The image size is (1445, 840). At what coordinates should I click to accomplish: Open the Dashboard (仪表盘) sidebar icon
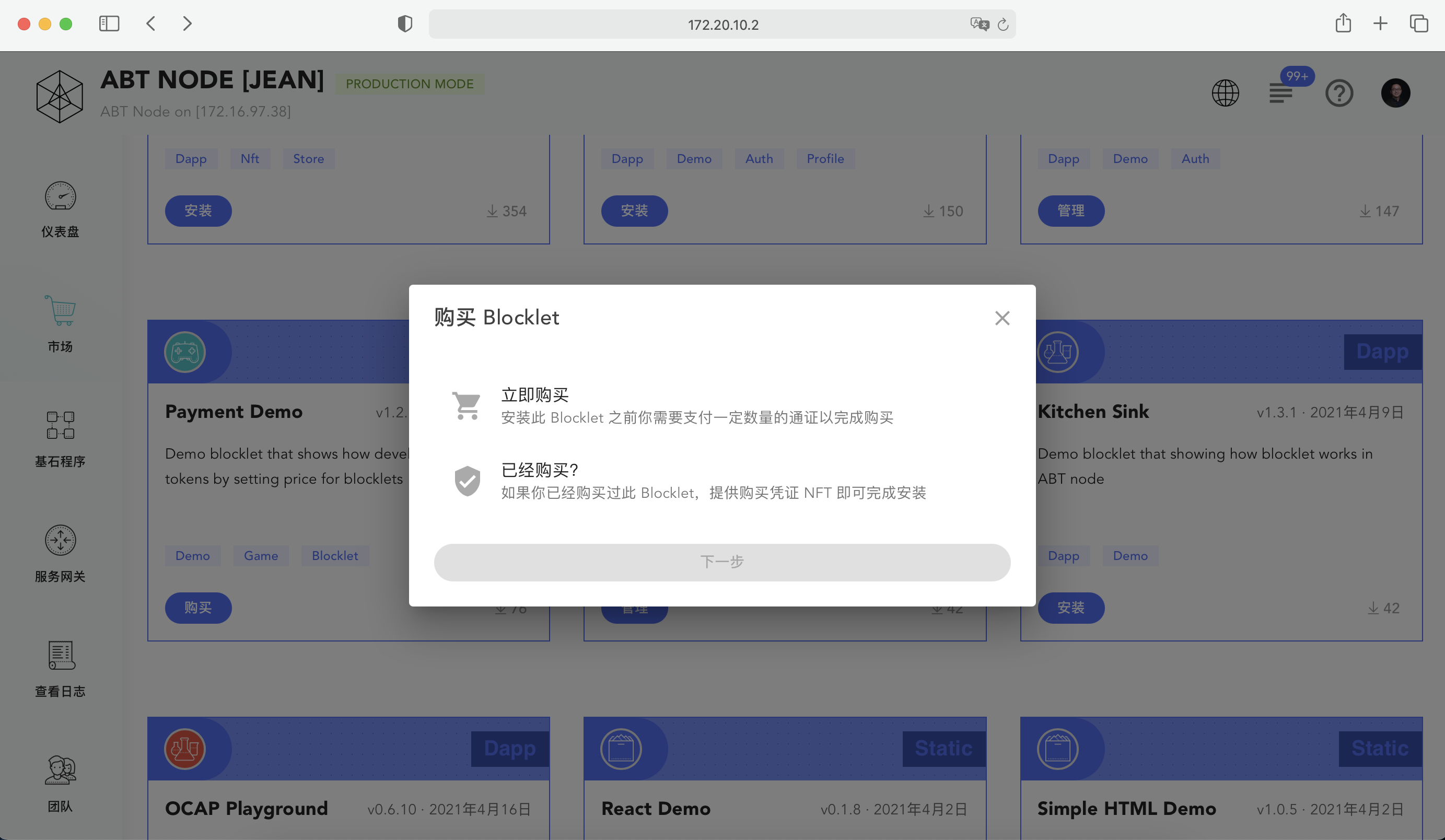click(x=60, y=198)
